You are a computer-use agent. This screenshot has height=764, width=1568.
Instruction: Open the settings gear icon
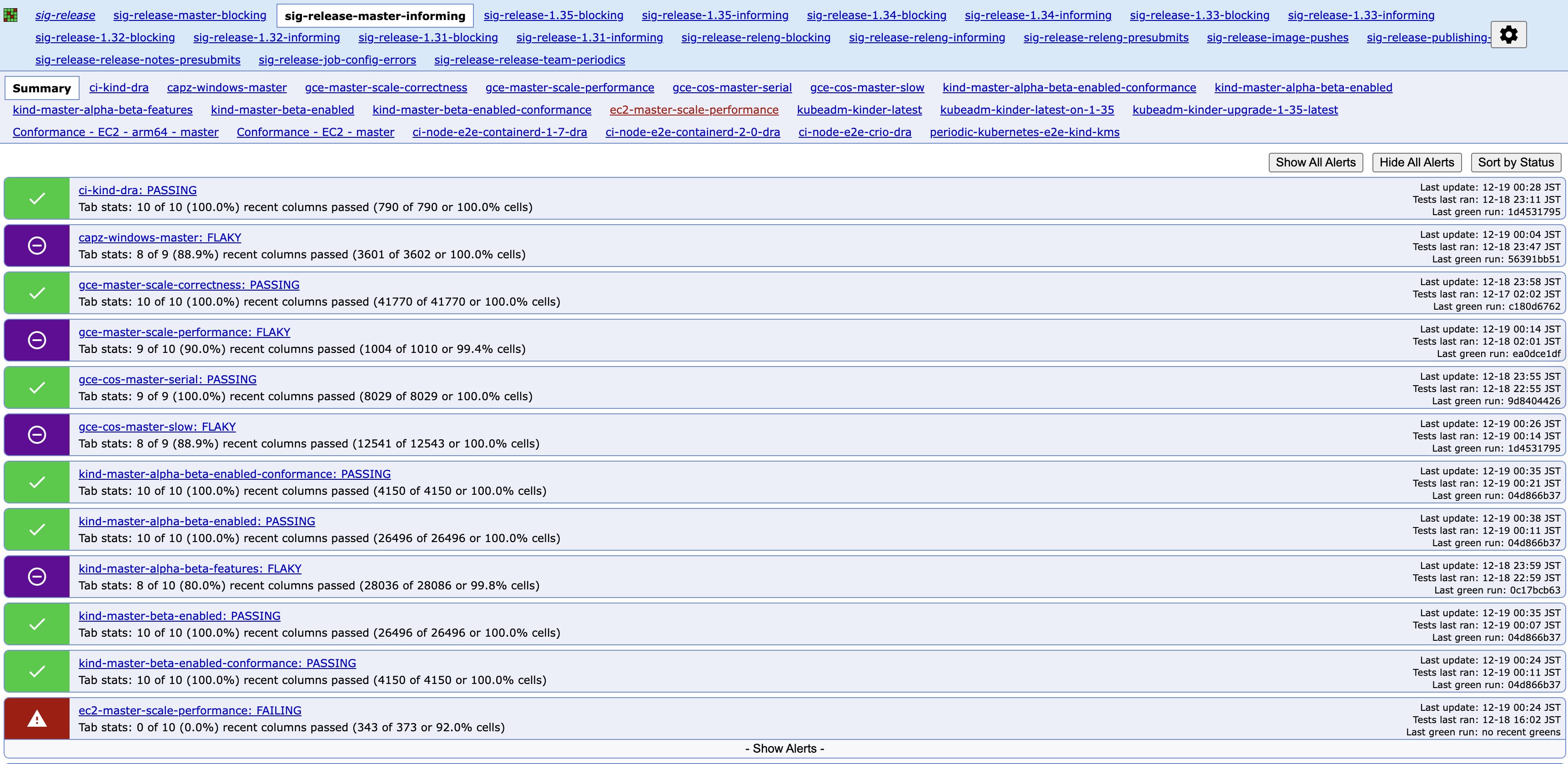point(1508,35)
